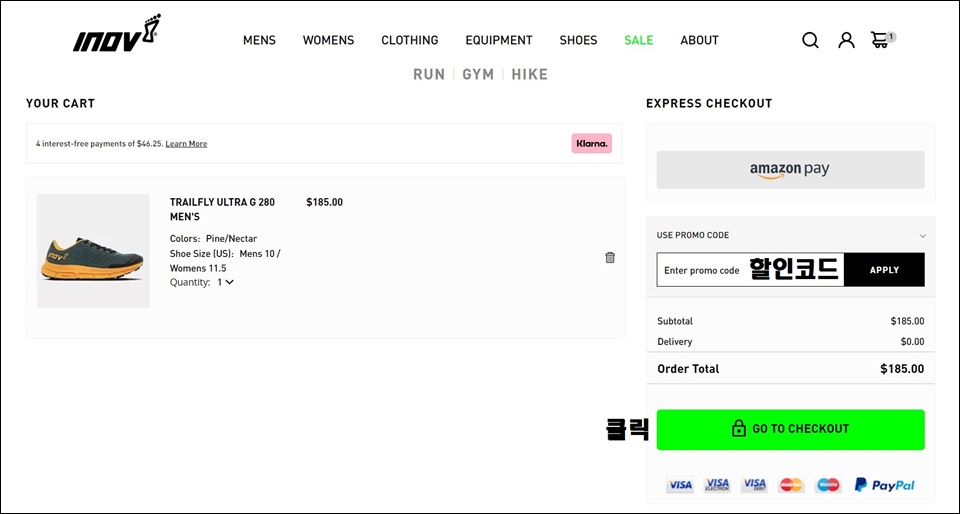This screenshot has height=514, width=960.
Task: Collapse the Use Promo Code section
Action: pyautogui.click(x=923, y=236)
